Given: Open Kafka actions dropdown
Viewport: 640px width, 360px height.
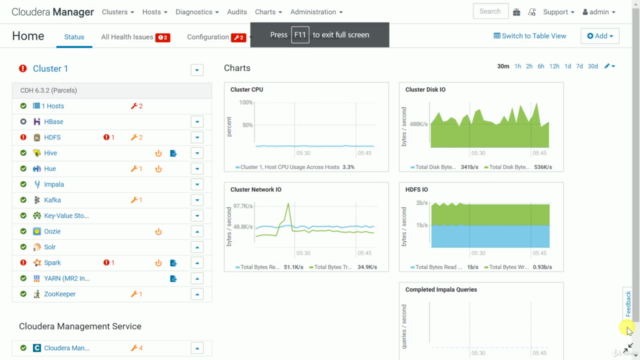Looking at the screenshot, I should [x=197, y=200].
